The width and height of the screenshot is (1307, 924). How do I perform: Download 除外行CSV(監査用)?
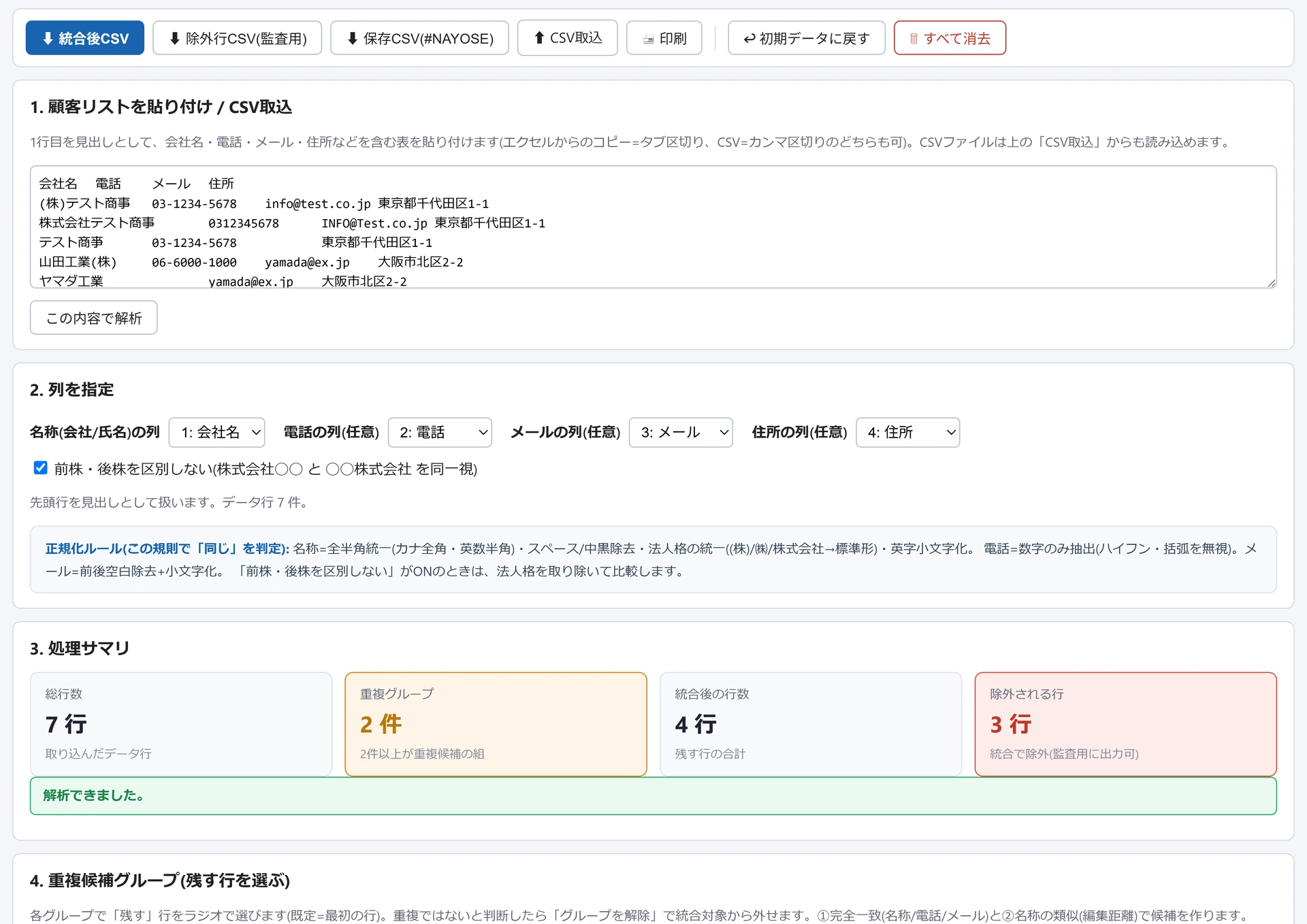click(x=237, y=38)
